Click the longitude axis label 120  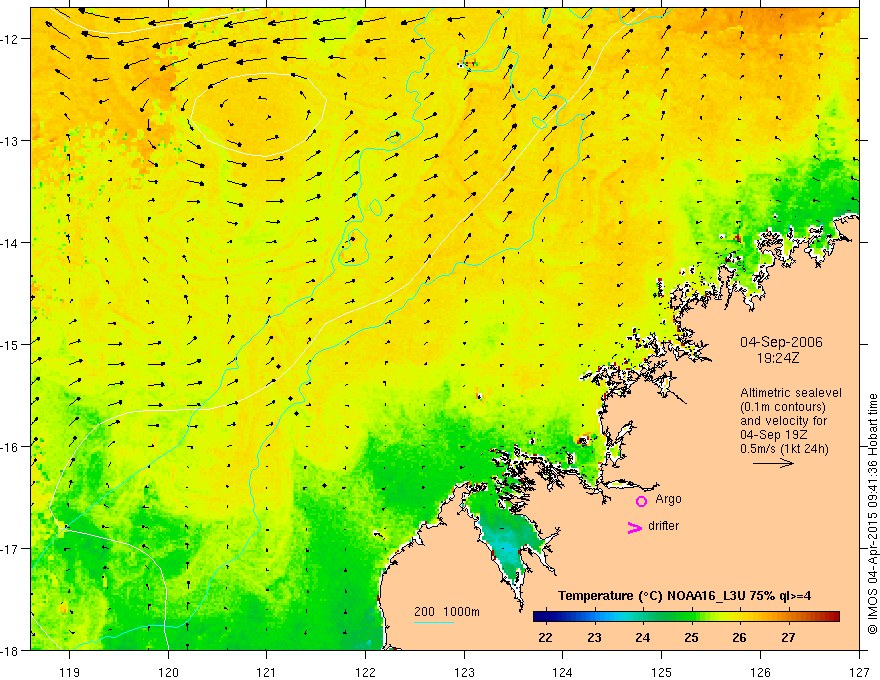coord(168,672)
